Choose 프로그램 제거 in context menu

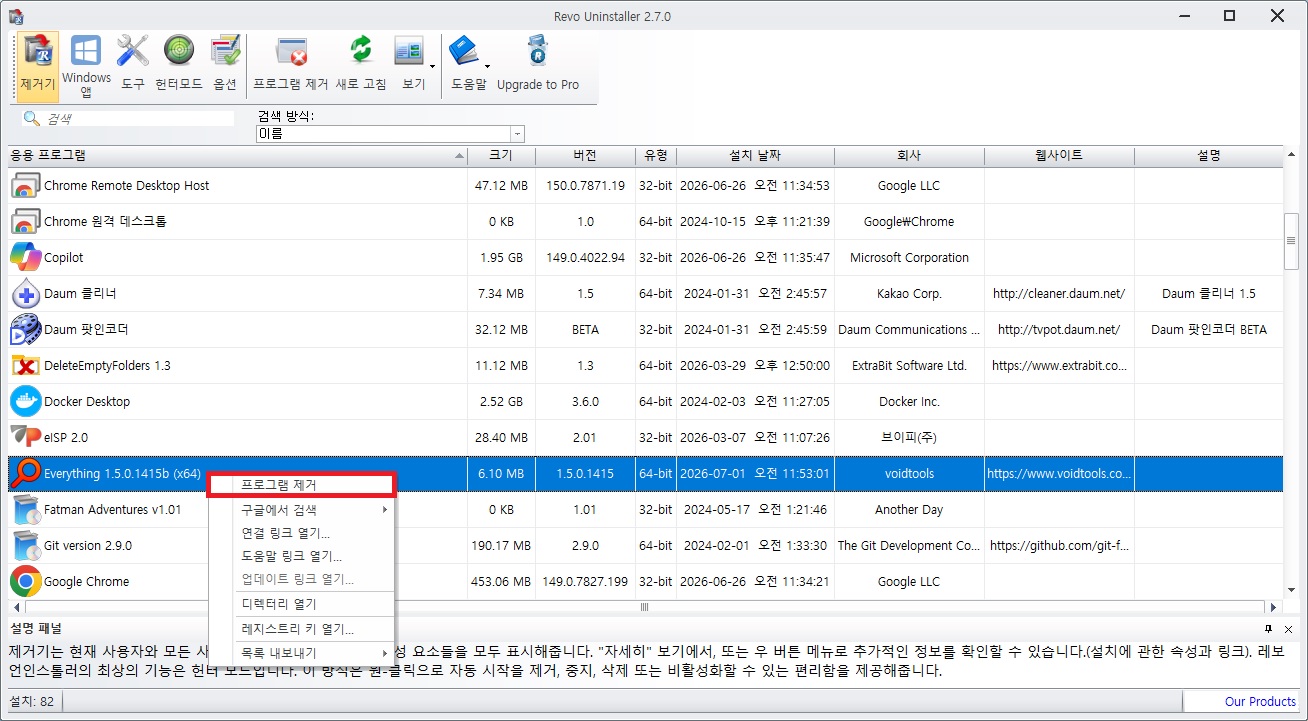pyautogui.click(x=300, y=485)
